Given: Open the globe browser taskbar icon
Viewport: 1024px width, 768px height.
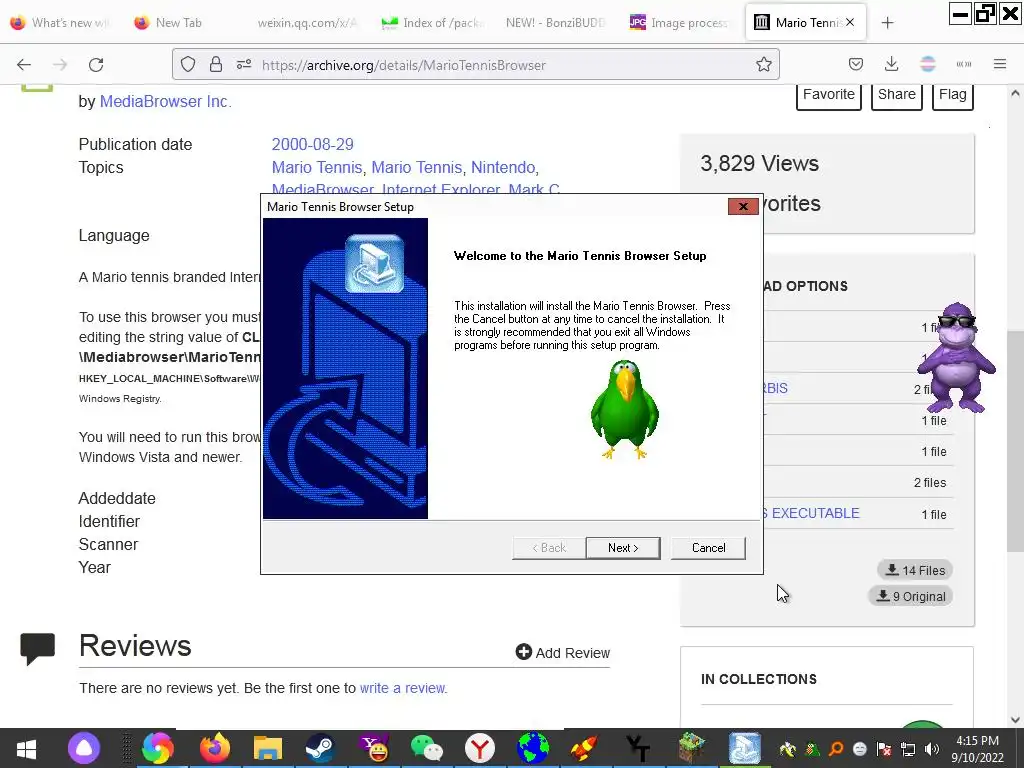Looking at the screenshot, I should [x=532, y=748].
